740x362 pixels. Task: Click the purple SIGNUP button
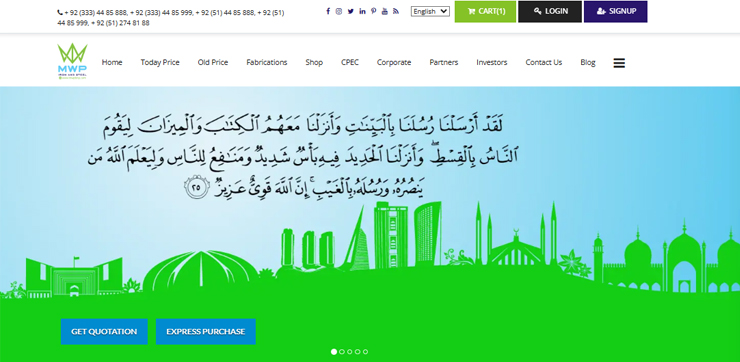(x=616, y=11)
